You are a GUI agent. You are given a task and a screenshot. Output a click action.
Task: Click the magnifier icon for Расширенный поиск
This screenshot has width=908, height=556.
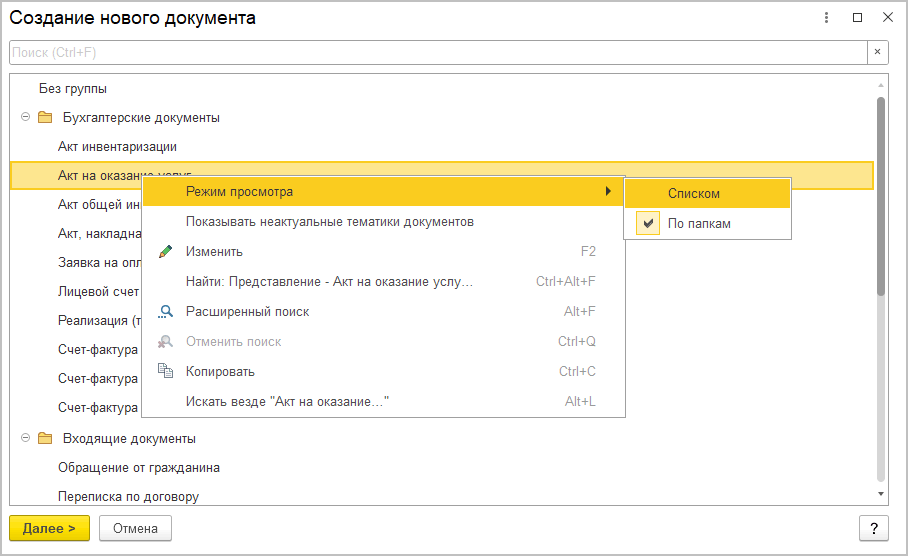pos(166,311)
